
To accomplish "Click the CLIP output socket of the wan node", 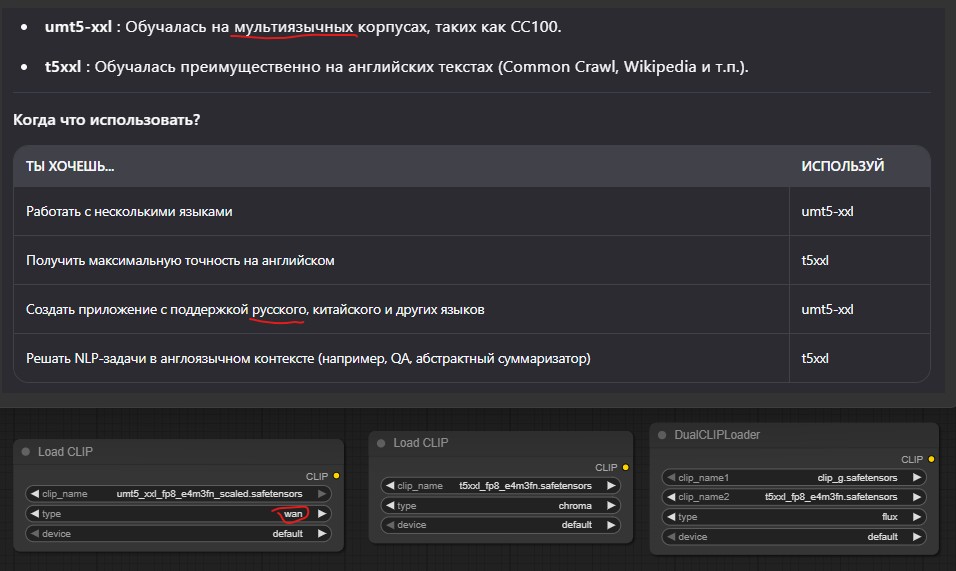I will (336, 476).
